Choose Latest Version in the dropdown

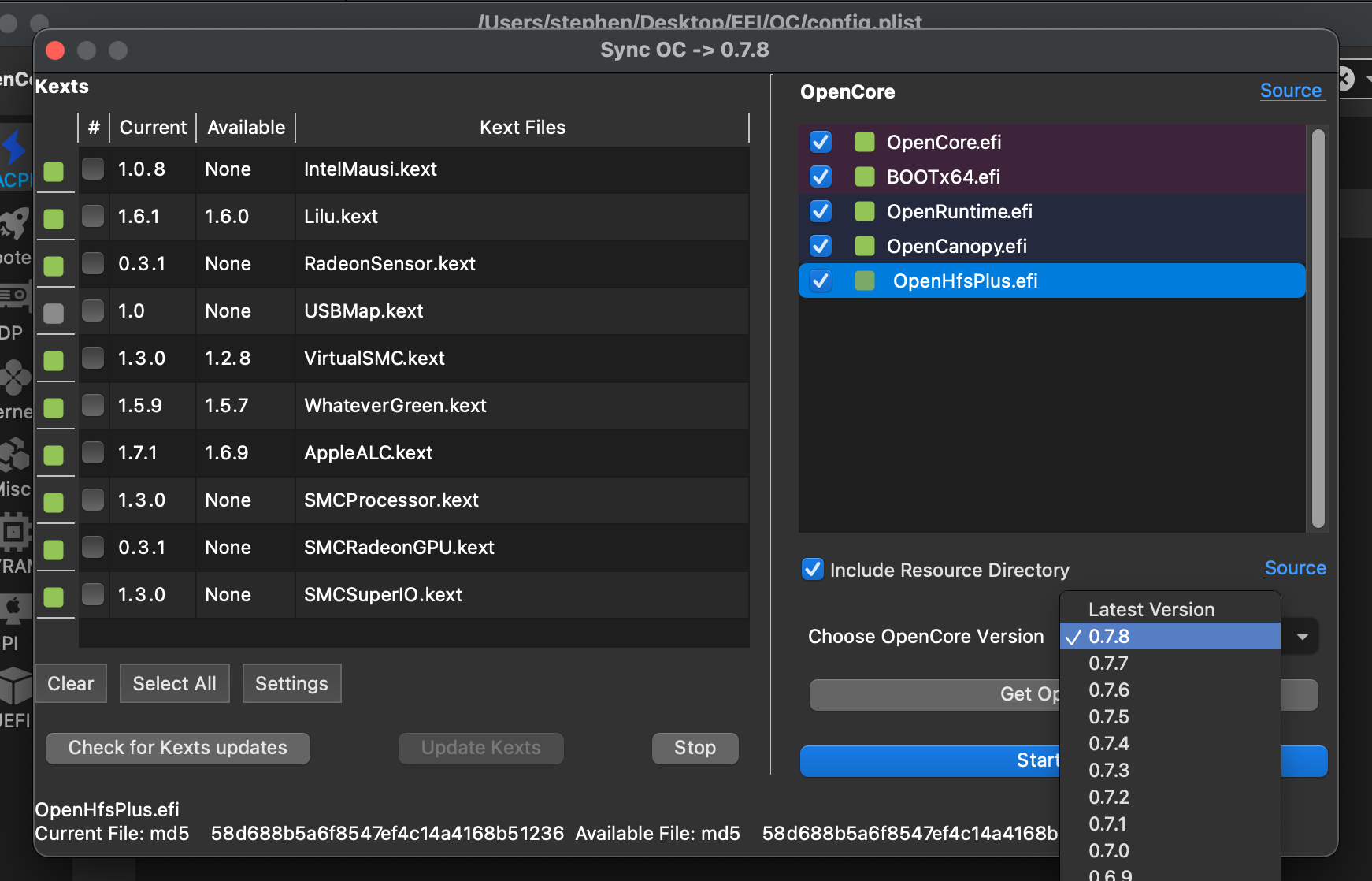tap(1151, 608)
